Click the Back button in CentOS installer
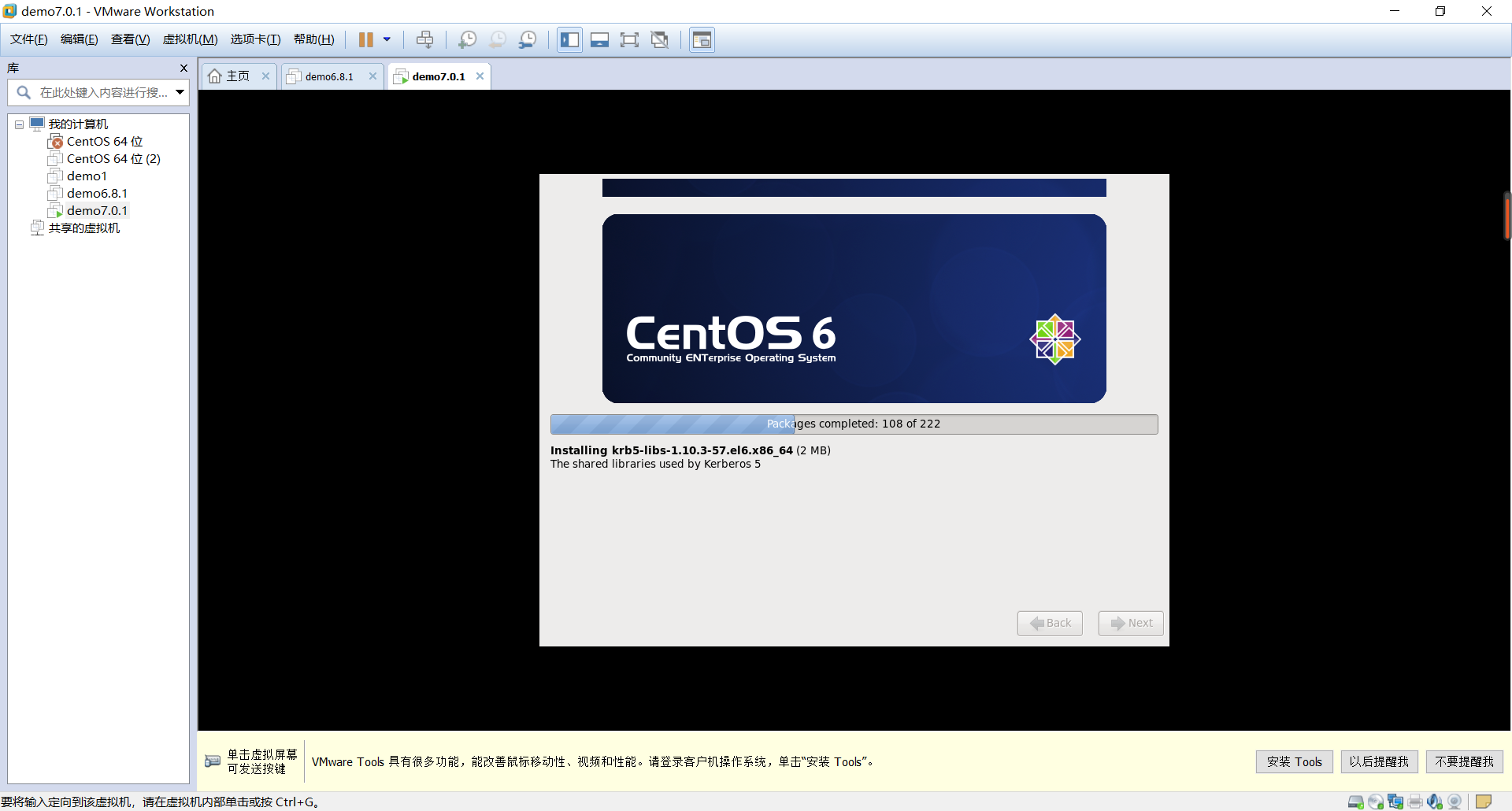The height and width of the screenshot is (811, 1512). tap(1050, 623)
